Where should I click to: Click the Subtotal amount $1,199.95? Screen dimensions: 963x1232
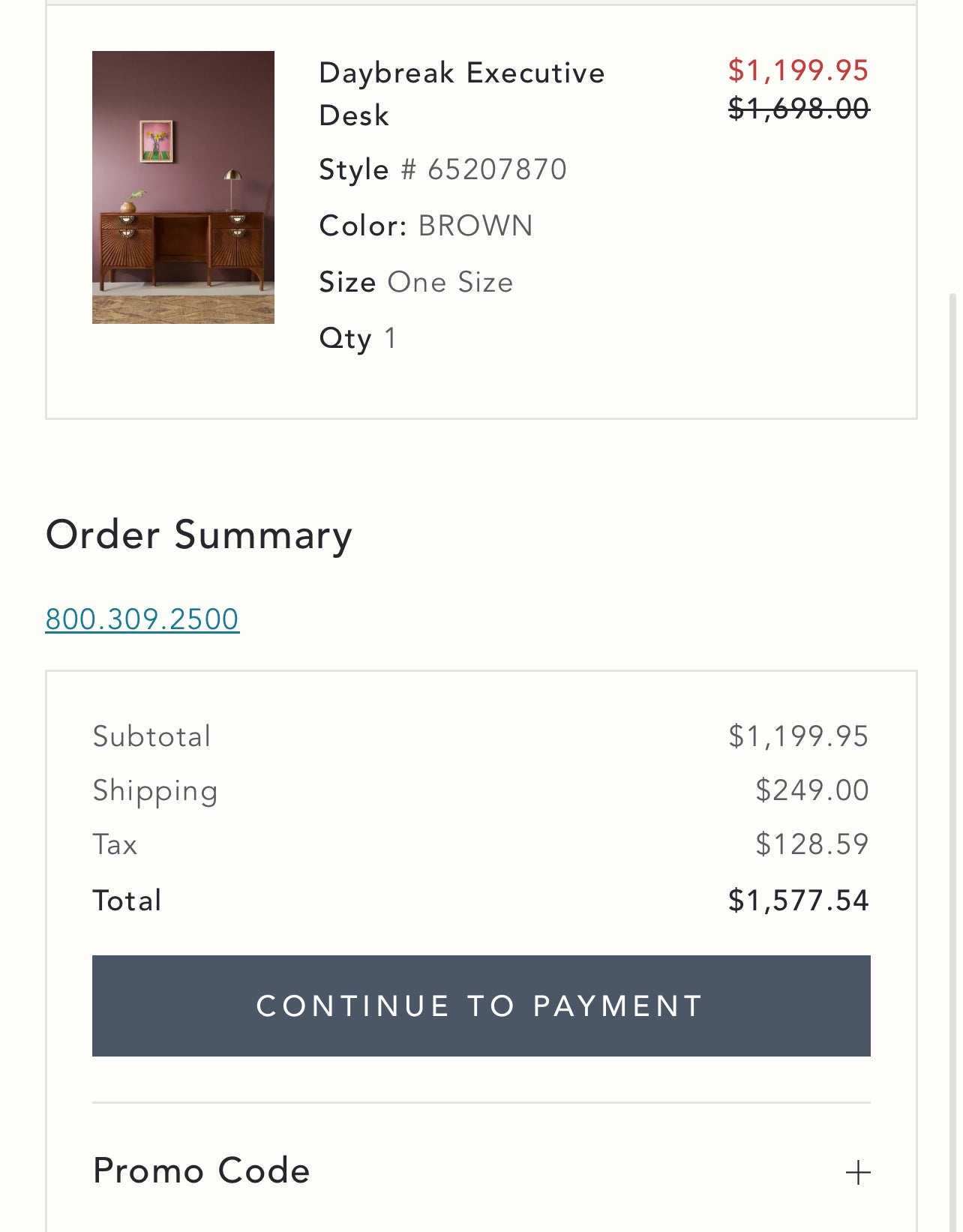click(x=798, y=736)
